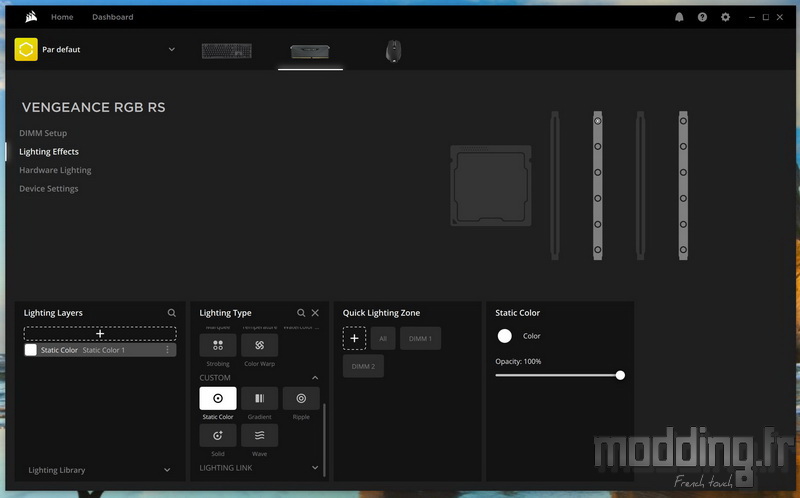Image resolution: width=800 pixels, height=498 pixels.
Task: Add a new quick lighting zone
Action: coord(354,338)
